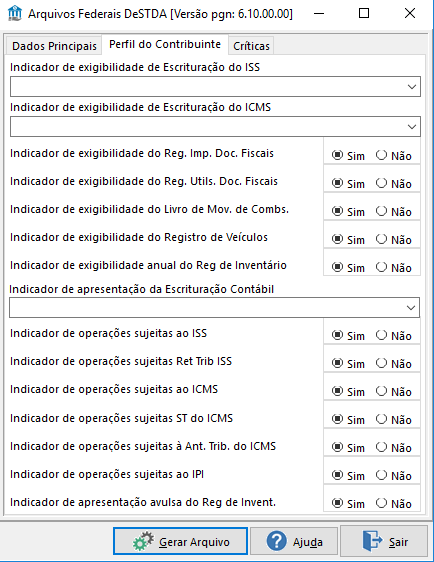Switch to the Dados Principais tab
Viewport: 434px width, 562px height.
[x=54, y=46]
